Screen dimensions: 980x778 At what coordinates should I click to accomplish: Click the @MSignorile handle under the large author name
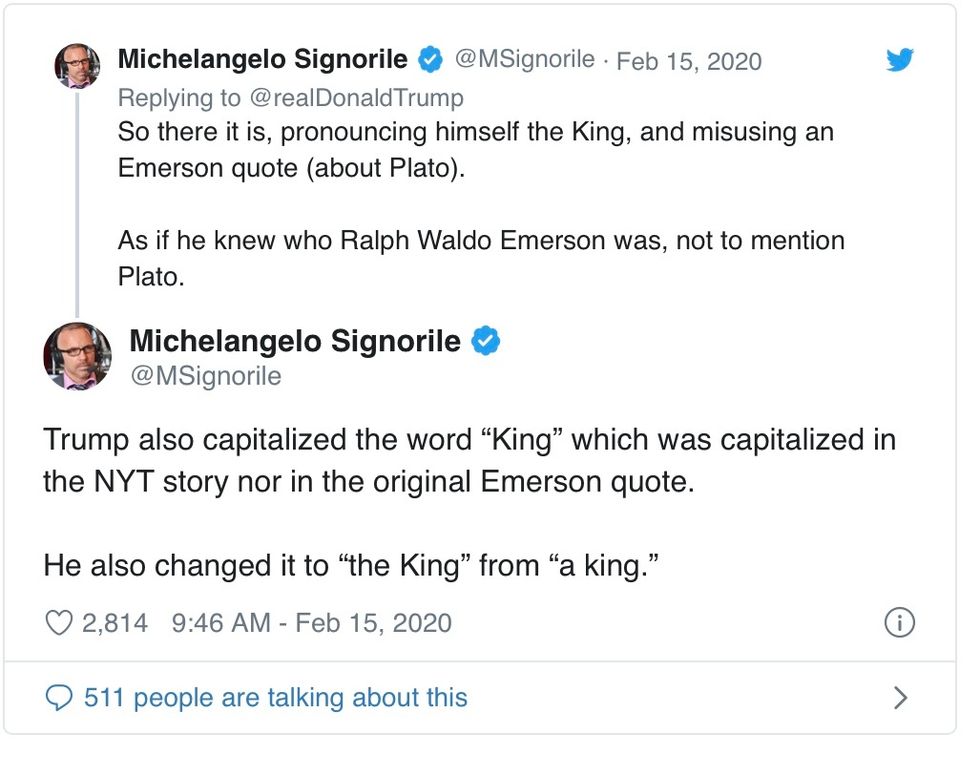point(206,376)
